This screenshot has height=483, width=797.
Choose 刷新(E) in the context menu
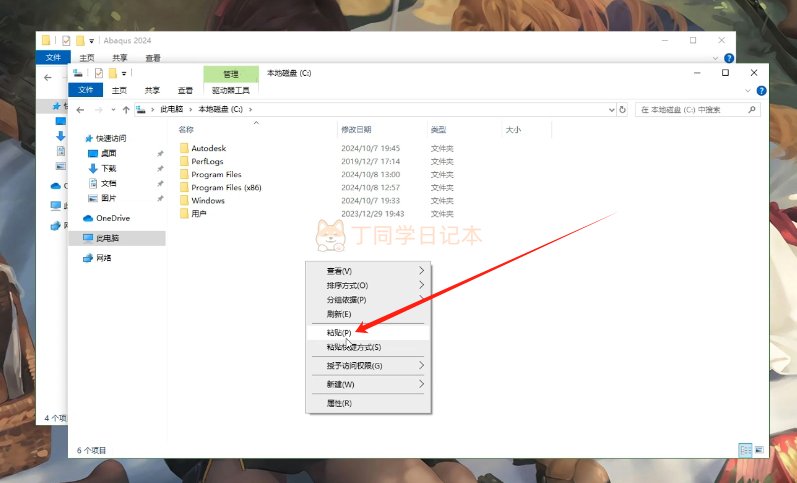point(368,314)
